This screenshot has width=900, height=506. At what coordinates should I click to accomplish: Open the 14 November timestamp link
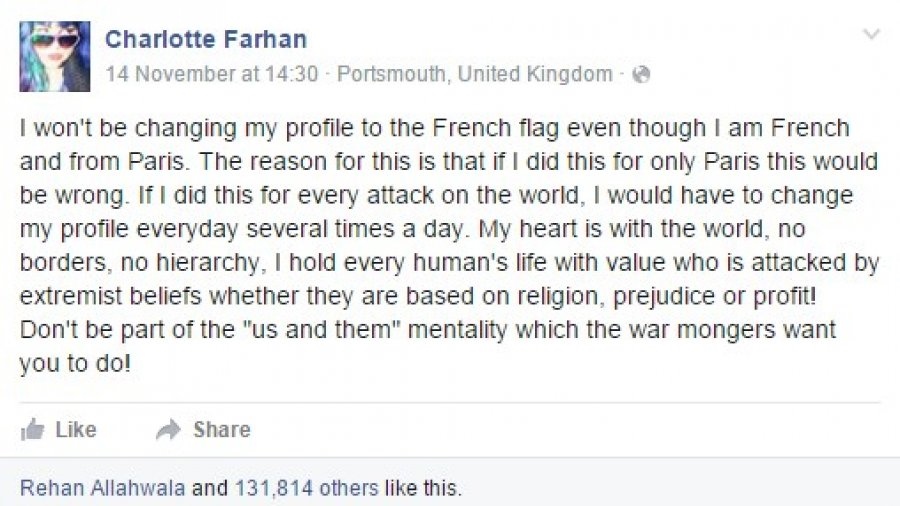pos(212,74)
